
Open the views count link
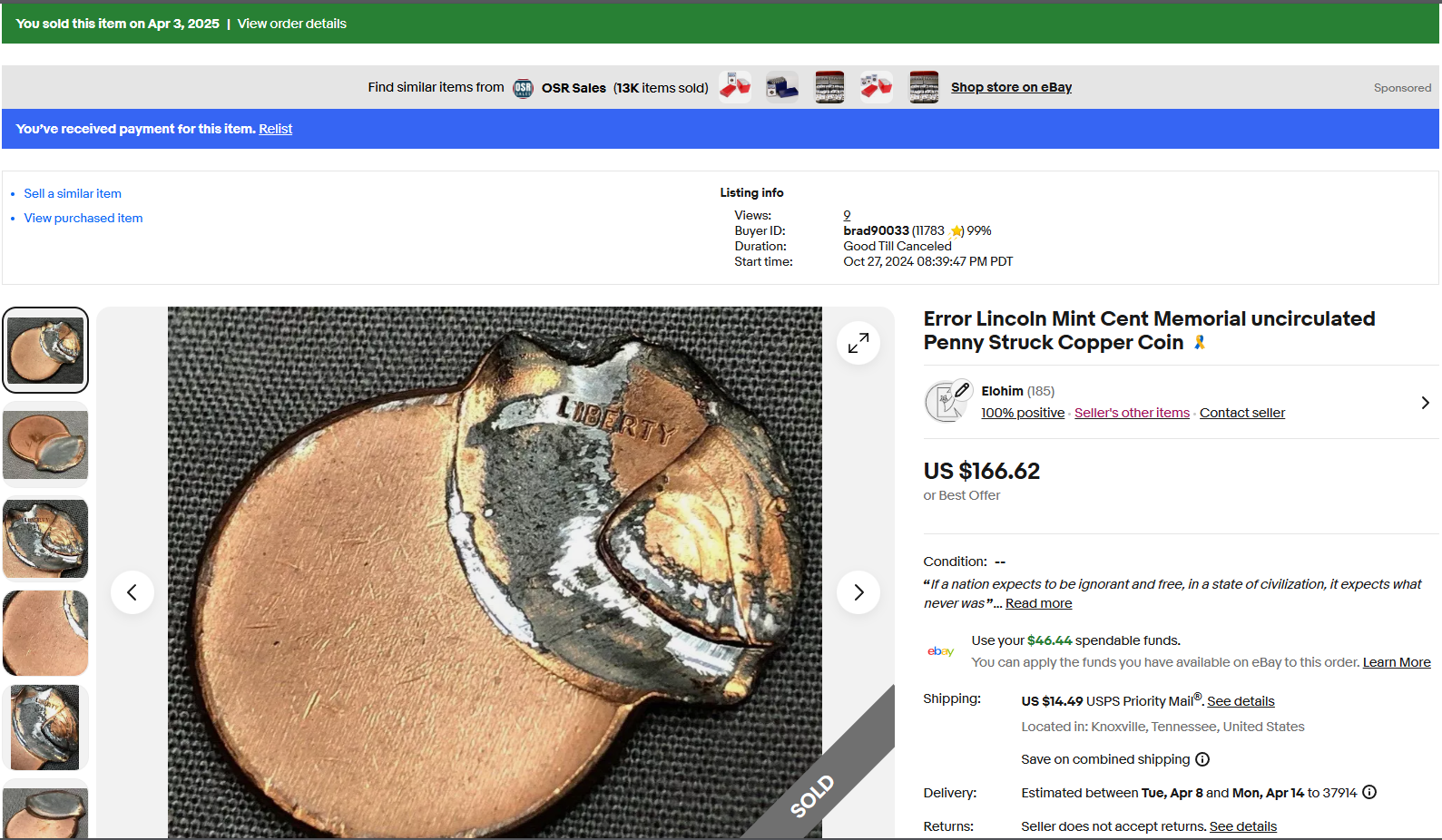click(x=847, y=215)
